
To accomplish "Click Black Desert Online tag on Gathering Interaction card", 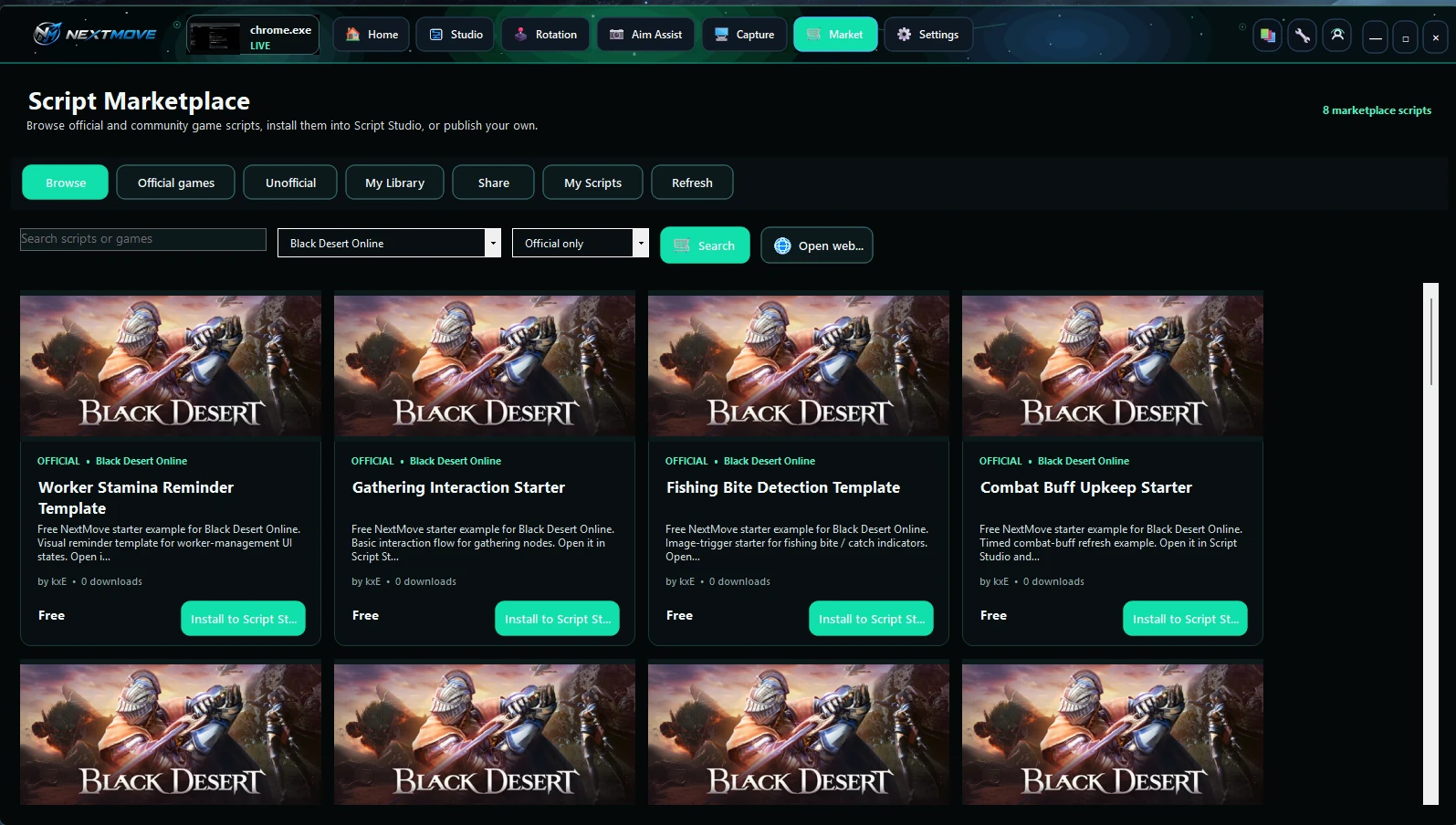I will click(456, 461).
